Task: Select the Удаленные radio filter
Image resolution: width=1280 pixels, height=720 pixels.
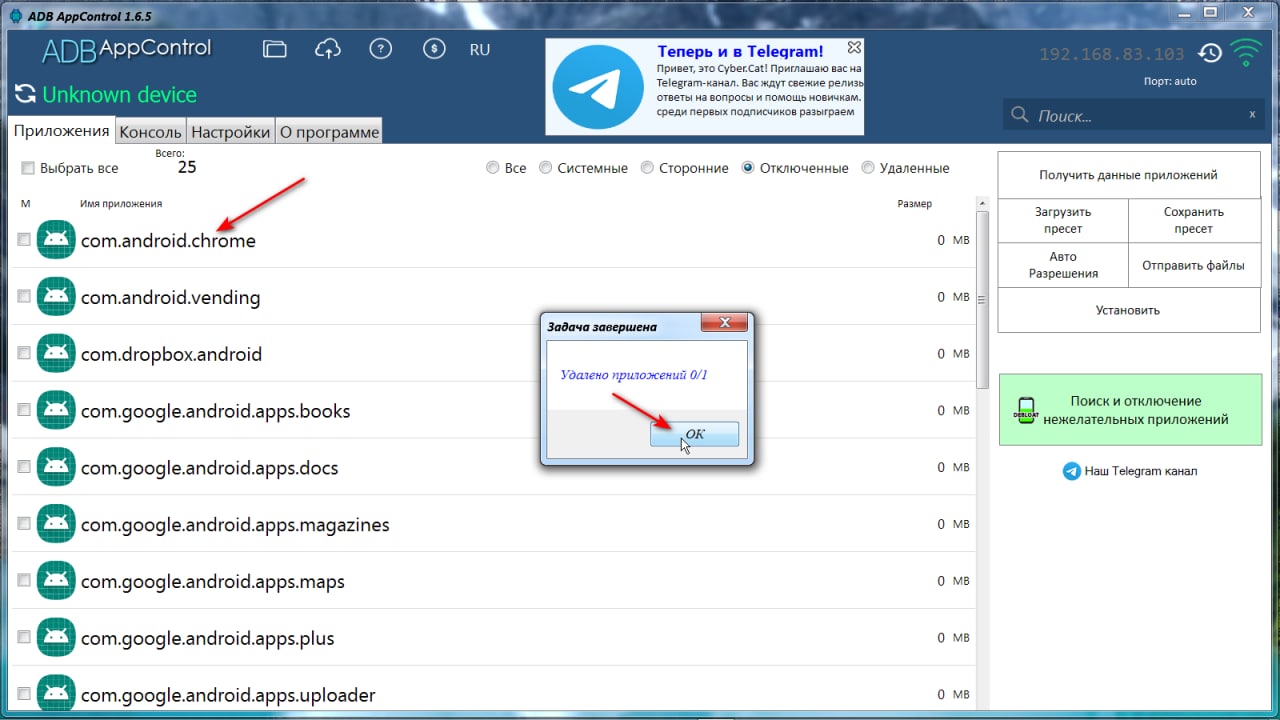Action: (867, 168)
